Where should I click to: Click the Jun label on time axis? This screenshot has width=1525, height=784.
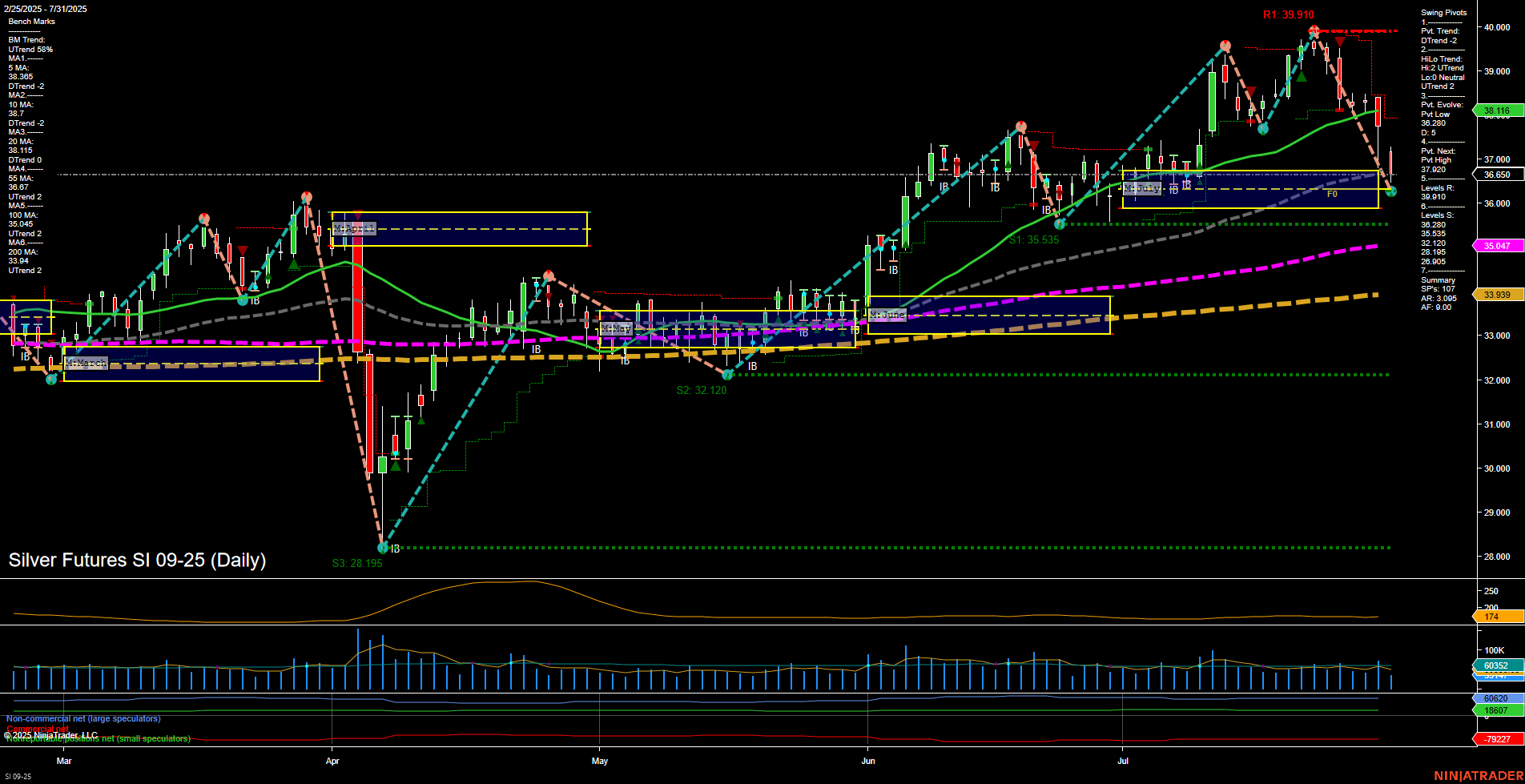[868, 761]
